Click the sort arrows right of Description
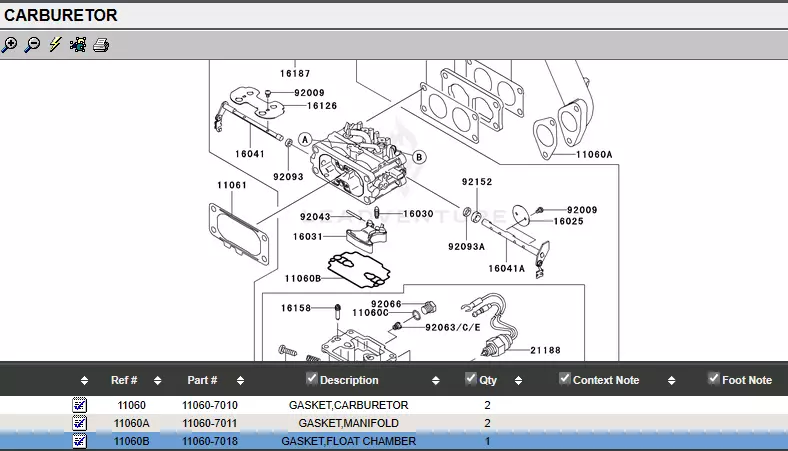Viewport: 788px width, 451px height. coord(436,380)
